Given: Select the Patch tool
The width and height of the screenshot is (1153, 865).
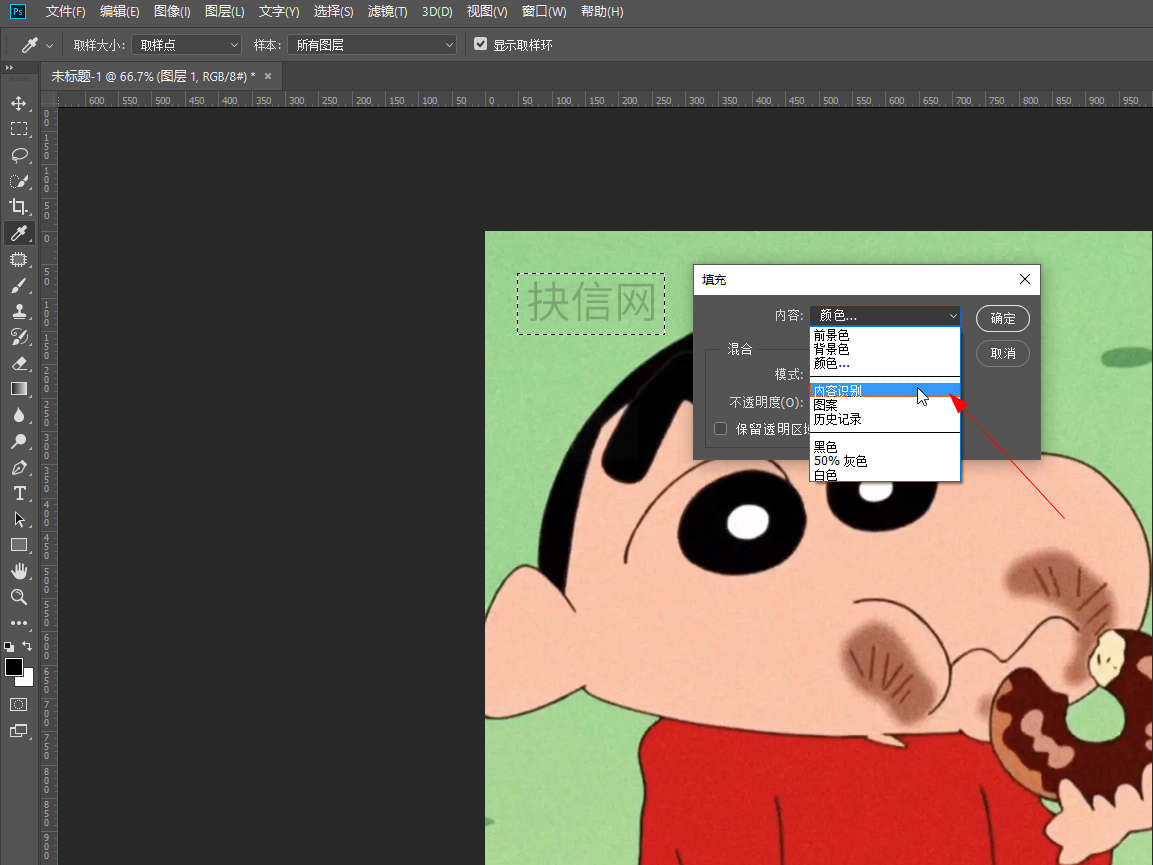Looking at the screenshot, I should [x=19, y=259].
